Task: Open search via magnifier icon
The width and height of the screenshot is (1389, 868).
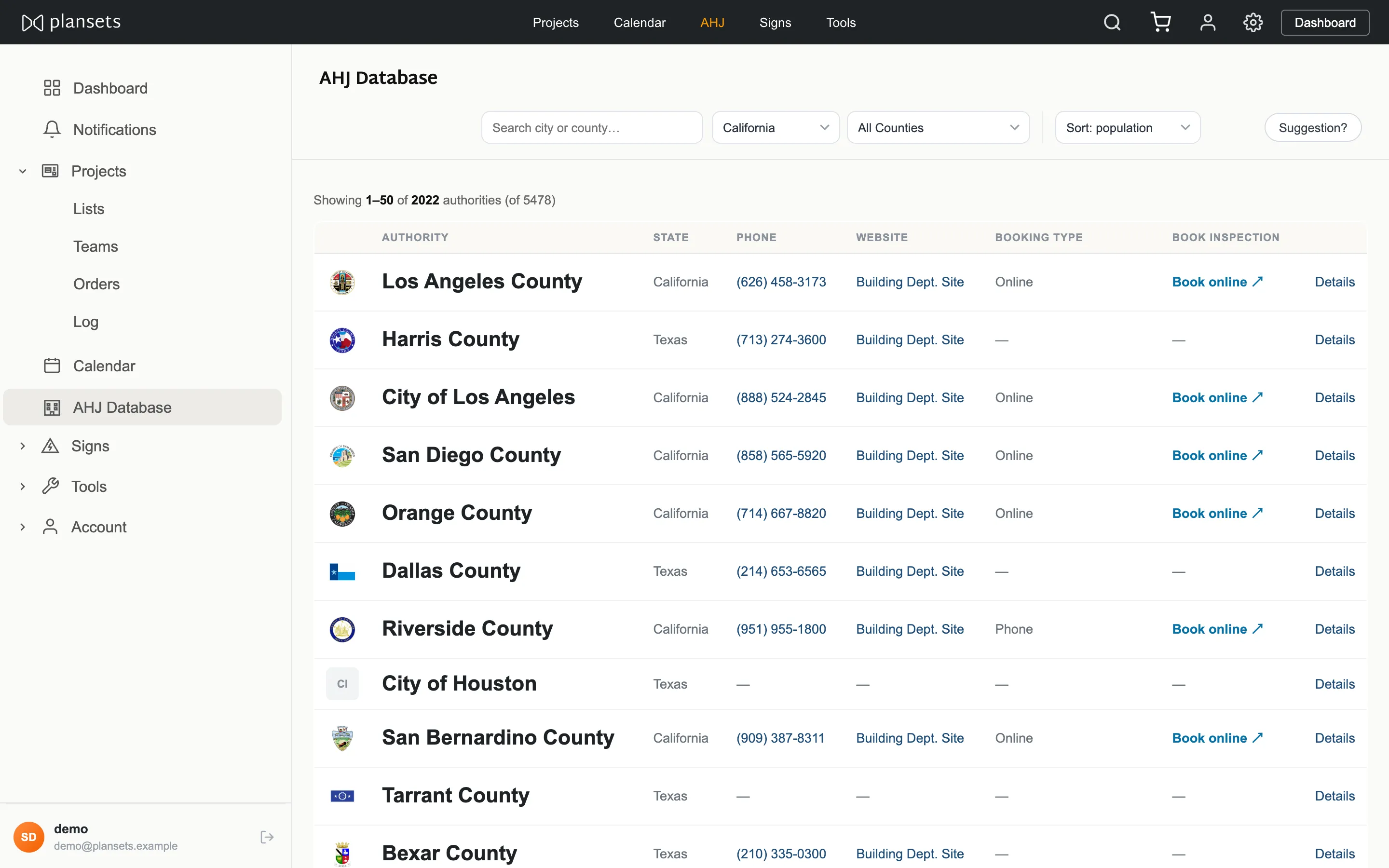Action: tap(1112, 22)
